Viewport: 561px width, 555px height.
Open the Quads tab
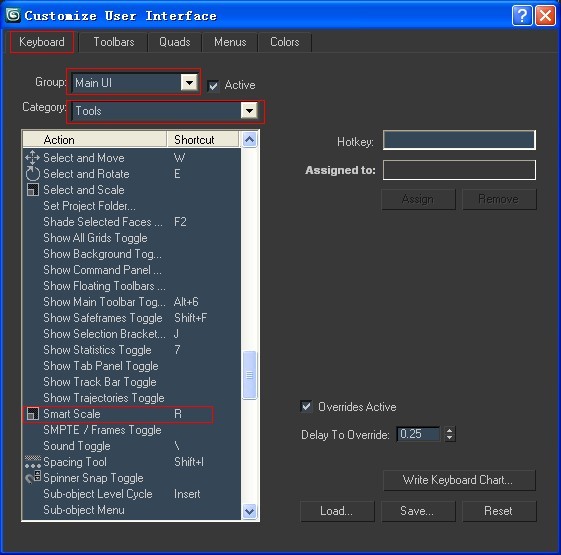[175, 42]
